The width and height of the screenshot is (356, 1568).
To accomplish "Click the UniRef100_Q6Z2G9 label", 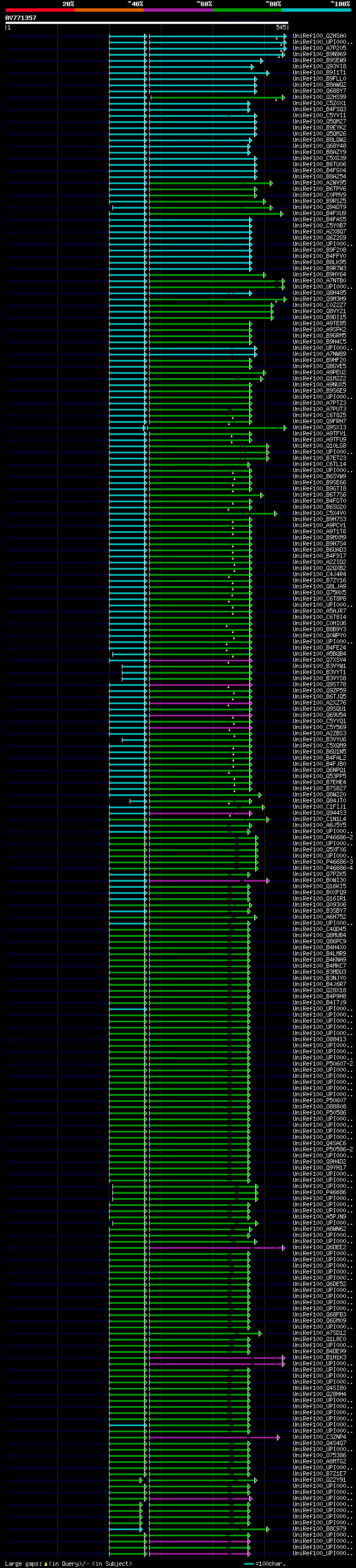I will tap(319, 238).
